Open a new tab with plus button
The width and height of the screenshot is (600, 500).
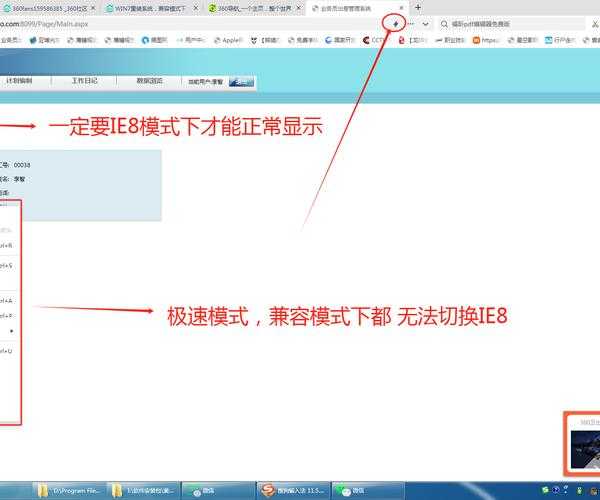(418, 7)
